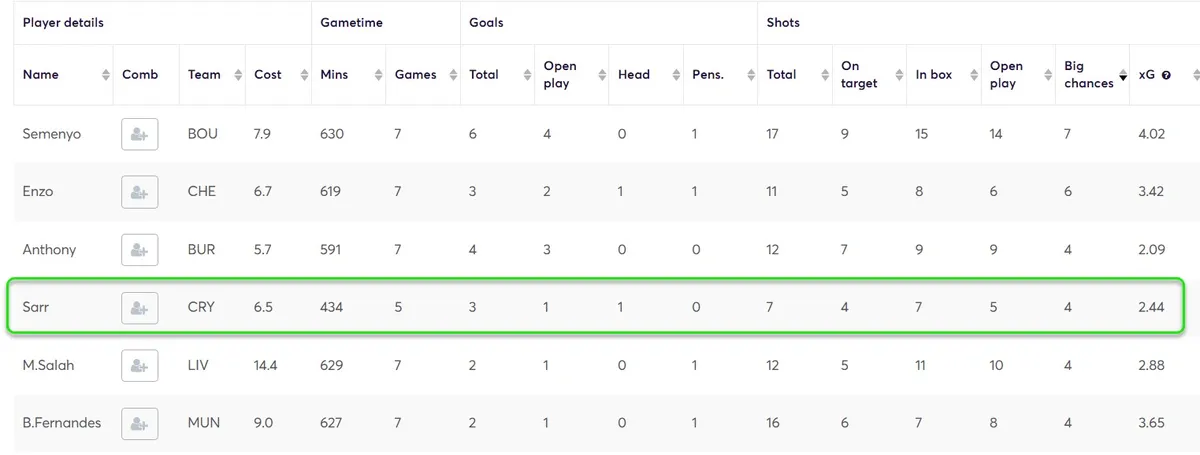Add B.Fernandes to comparison
Screen dimensions: 1200x455
[x=140, y=423]
